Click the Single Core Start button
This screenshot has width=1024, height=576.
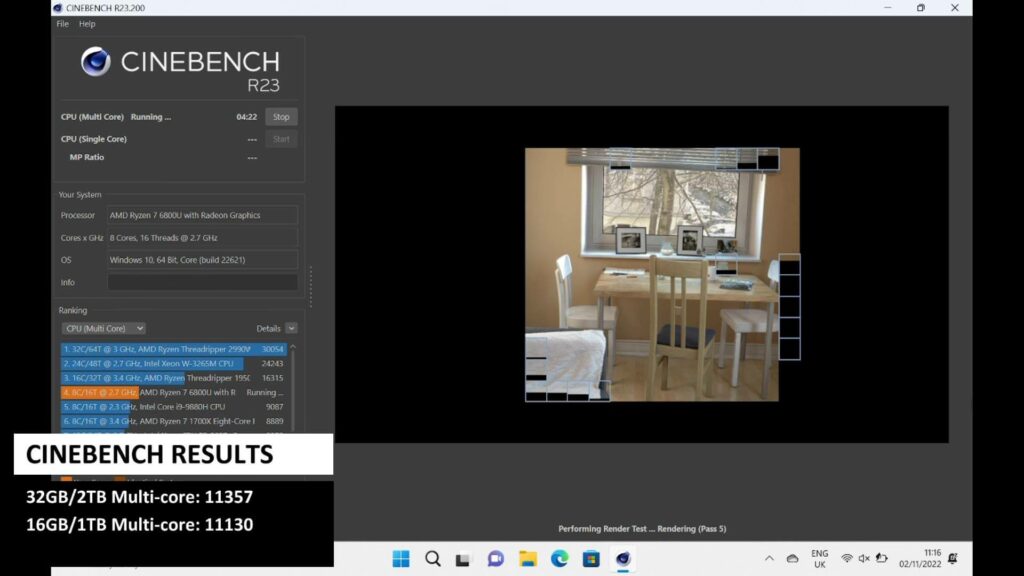tap(281, 139)
